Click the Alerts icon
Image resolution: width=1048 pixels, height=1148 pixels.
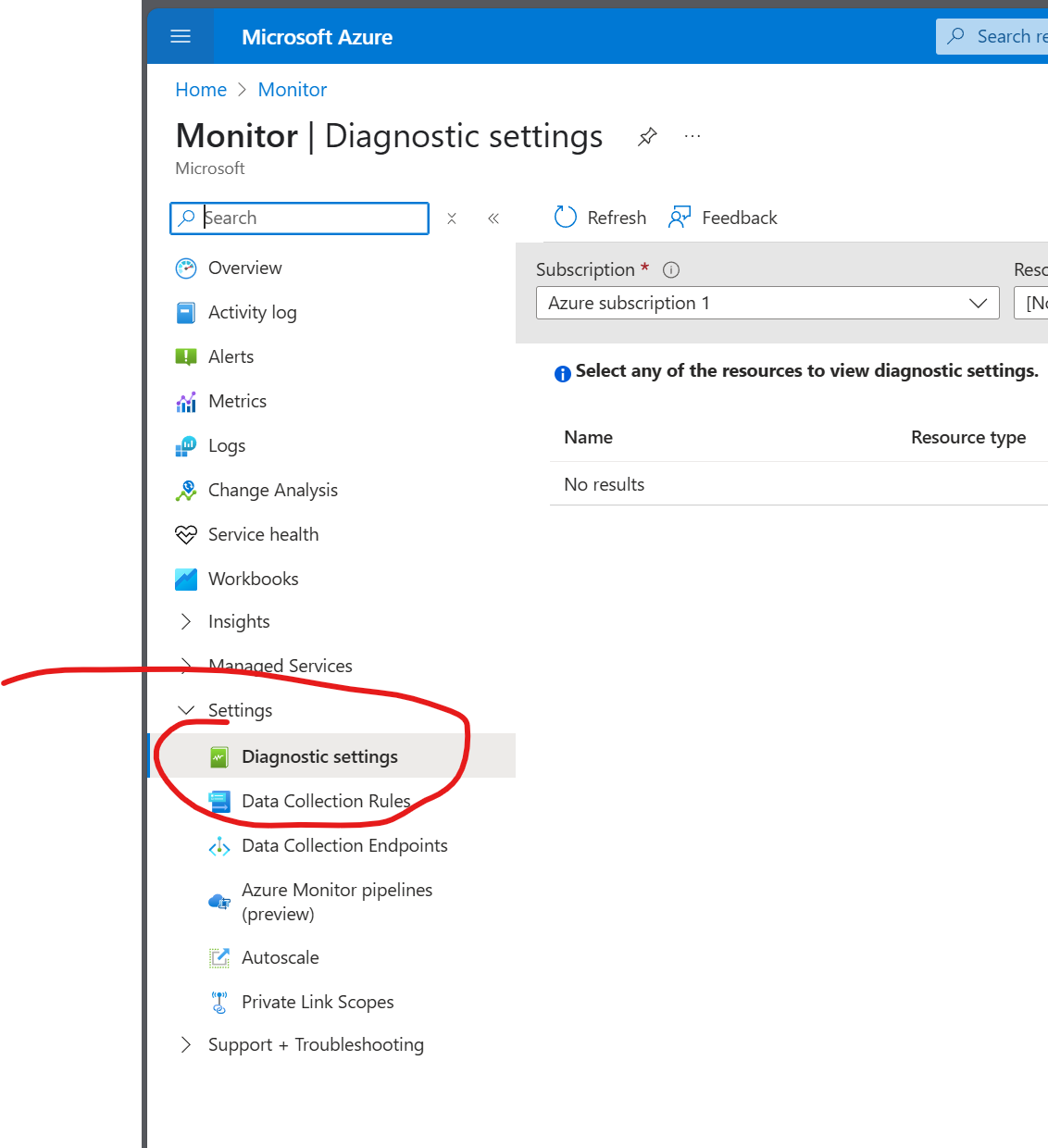(x=186, y=357)
